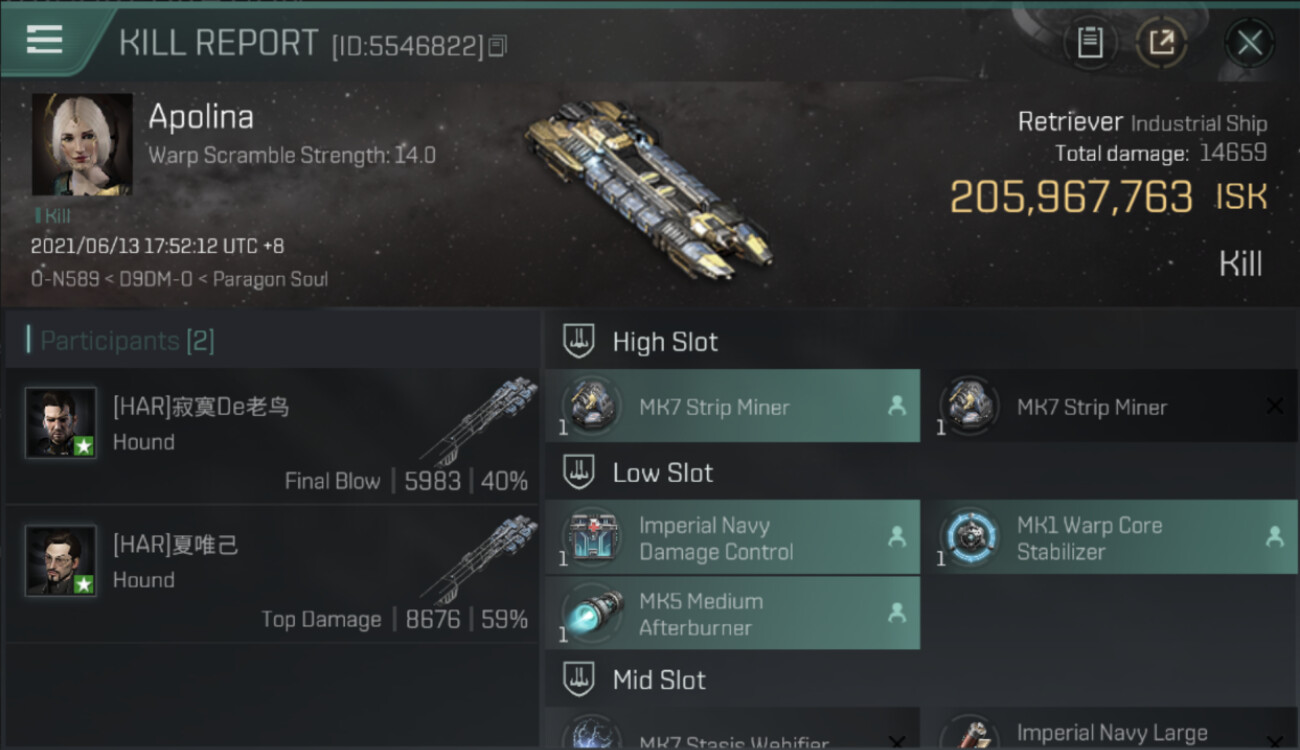This screenshot has height=750, width=1300.
Task: Click the share export icon
Action: pos(1161,43)
